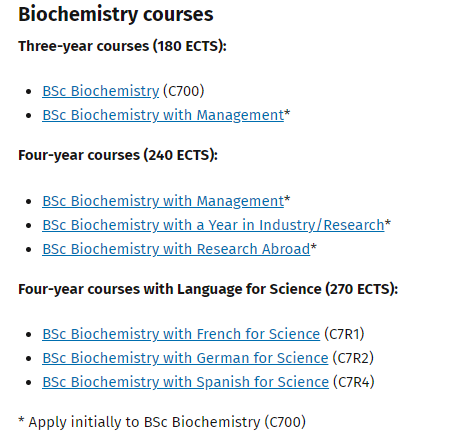Click the asterisk after Year in Industry/Research link

point(388,223)
